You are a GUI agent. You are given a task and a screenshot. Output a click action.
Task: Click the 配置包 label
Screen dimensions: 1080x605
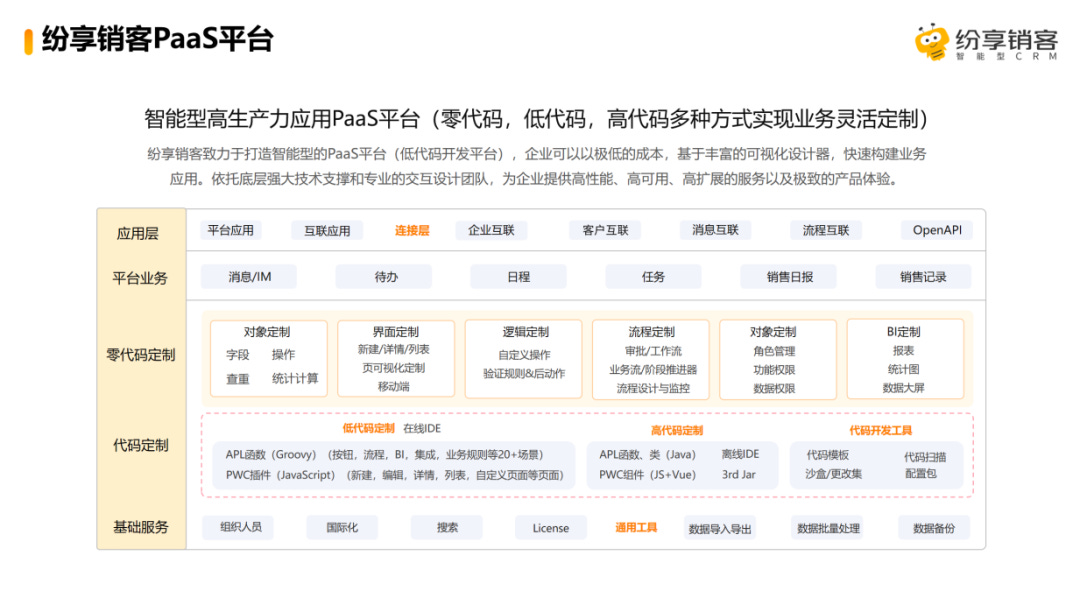coord(920,473)
